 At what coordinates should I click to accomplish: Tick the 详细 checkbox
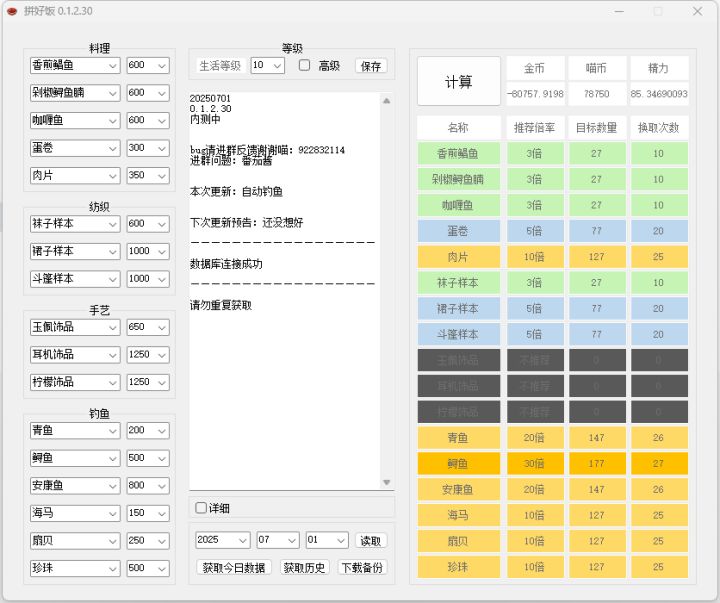(x=201, y=508)
